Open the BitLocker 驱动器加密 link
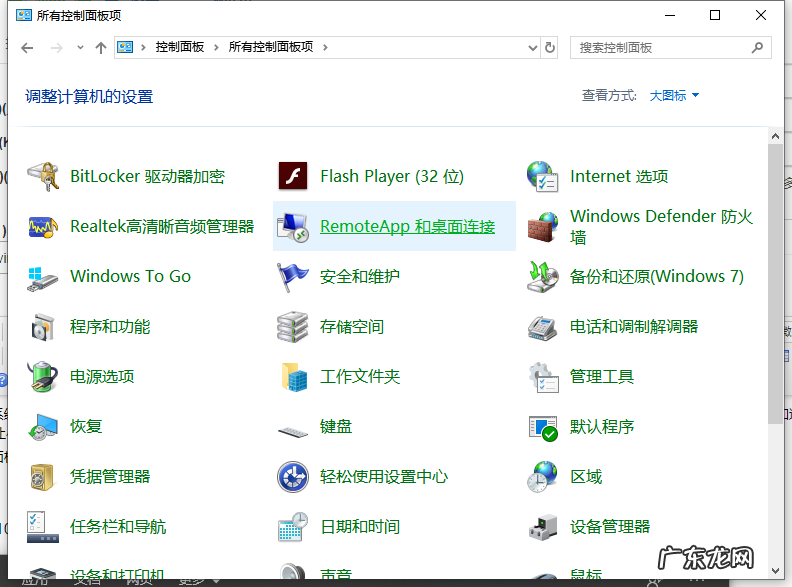This screenshot has height=587, width=792. 147,176
